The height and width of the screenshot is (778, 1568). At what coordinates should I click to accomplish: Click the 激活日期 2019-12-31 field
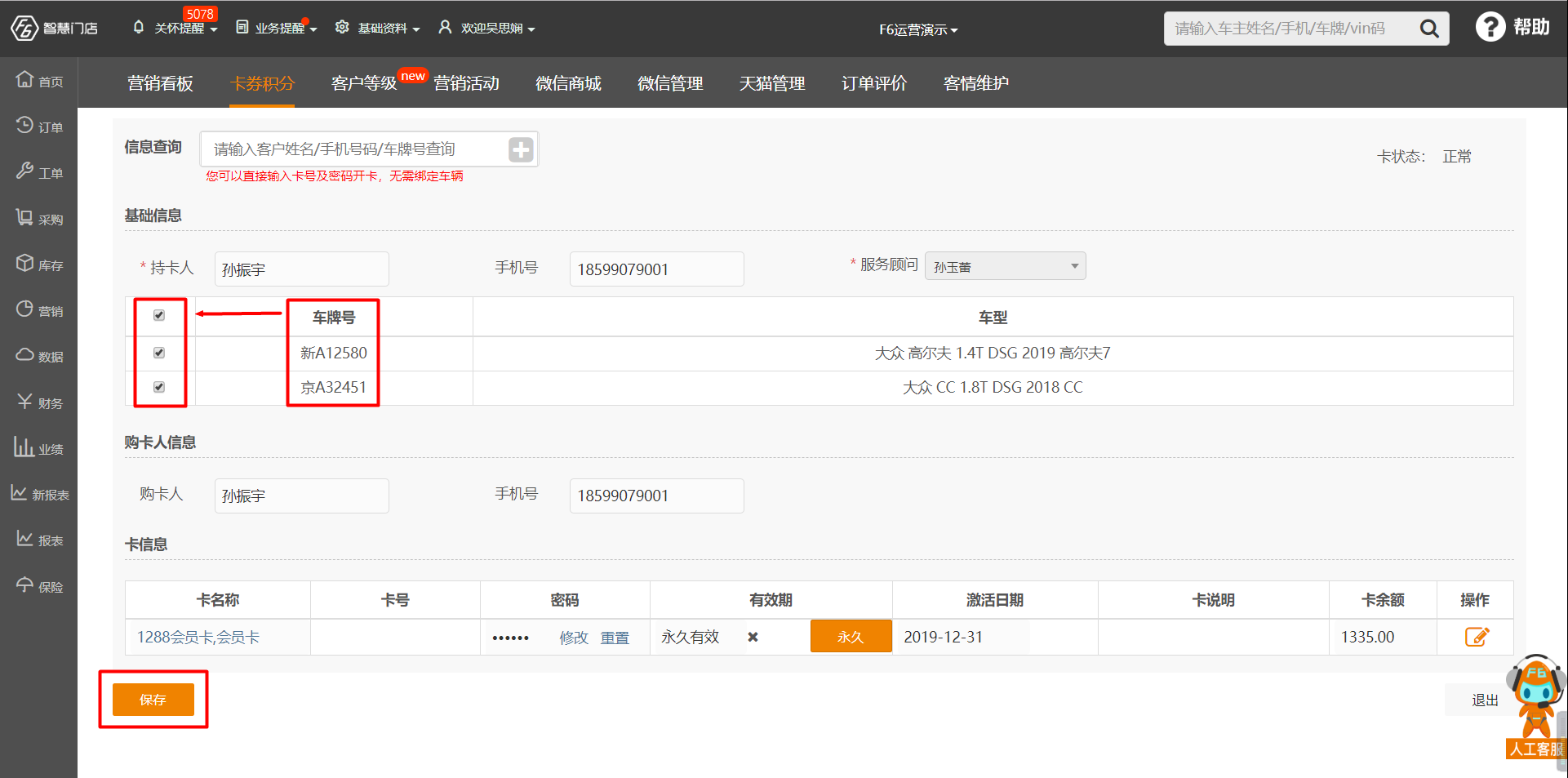point(963,637)
